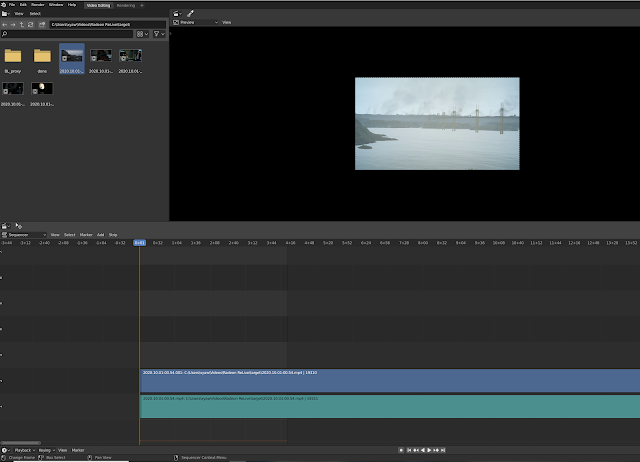The width and height of the screenshot is (640, 462).
Task: Expand the file browser side region arrow
Action: click(x=171, y=33)
